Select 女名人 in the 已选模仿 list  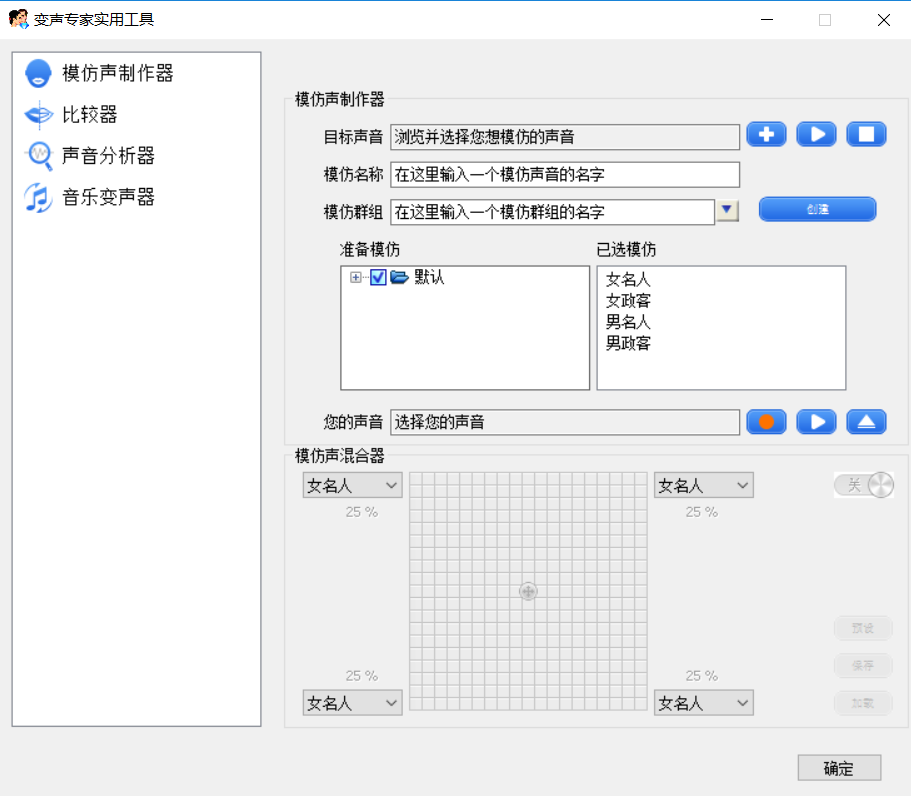tap(628, 279)
